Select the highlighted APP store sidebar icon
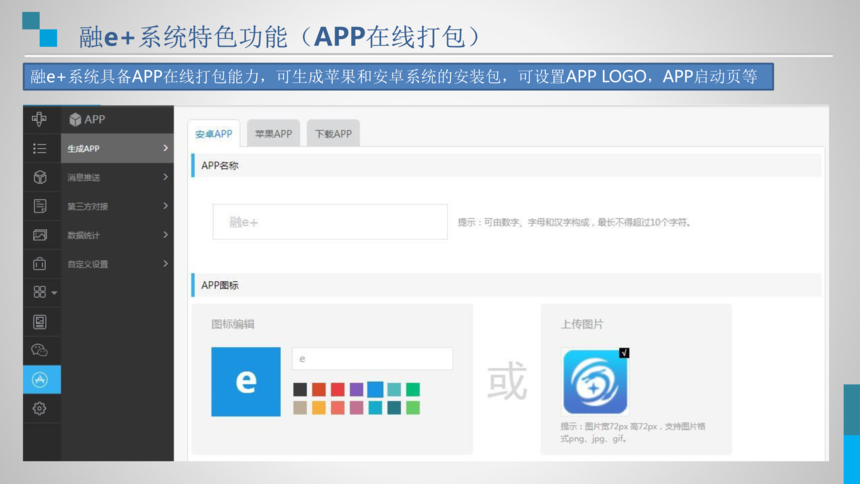 [x=40, y=379]
